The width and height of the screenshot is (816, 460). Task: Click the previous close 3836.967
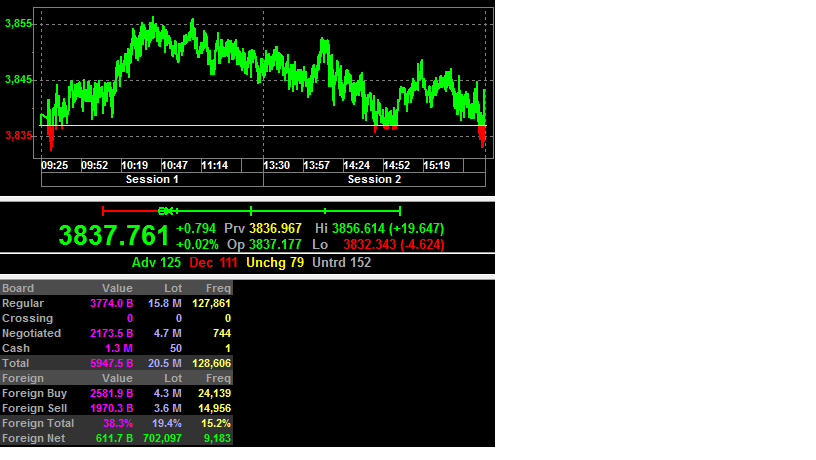coord(275,228)
